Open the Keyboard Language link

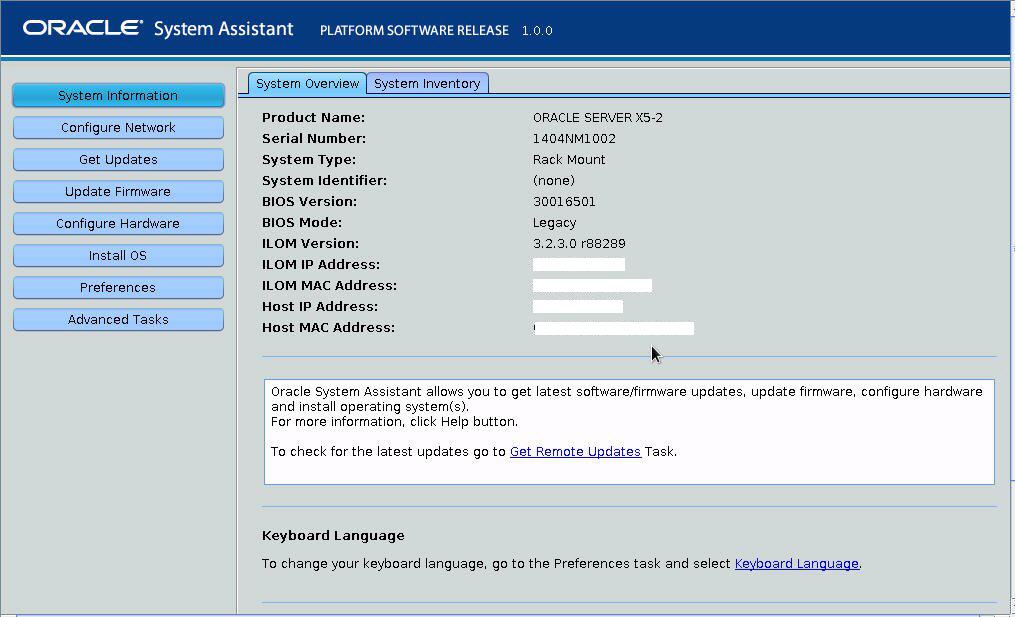(796, 563)
